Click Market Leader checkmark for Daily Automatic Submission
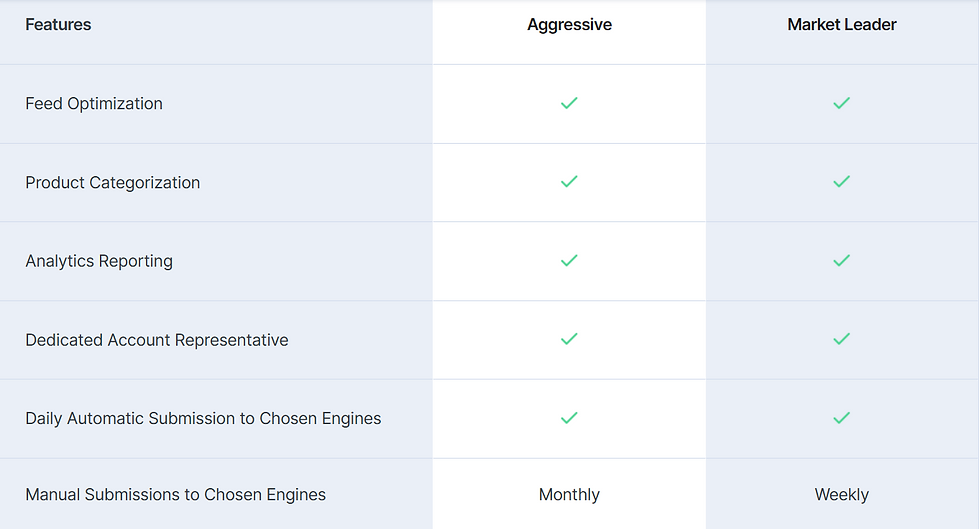Screen dimensions: 979x529 click(x=842, y=418)
